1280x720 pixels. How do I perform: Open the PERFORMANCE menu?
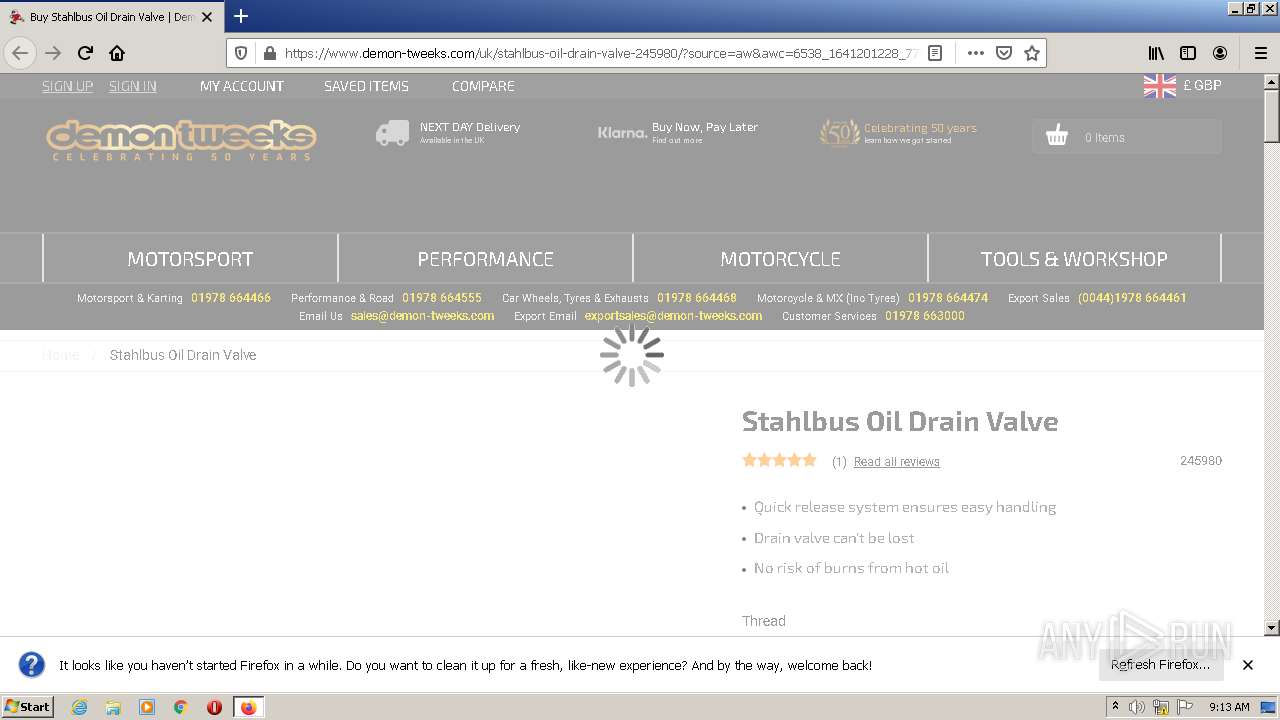pos(485,259)
